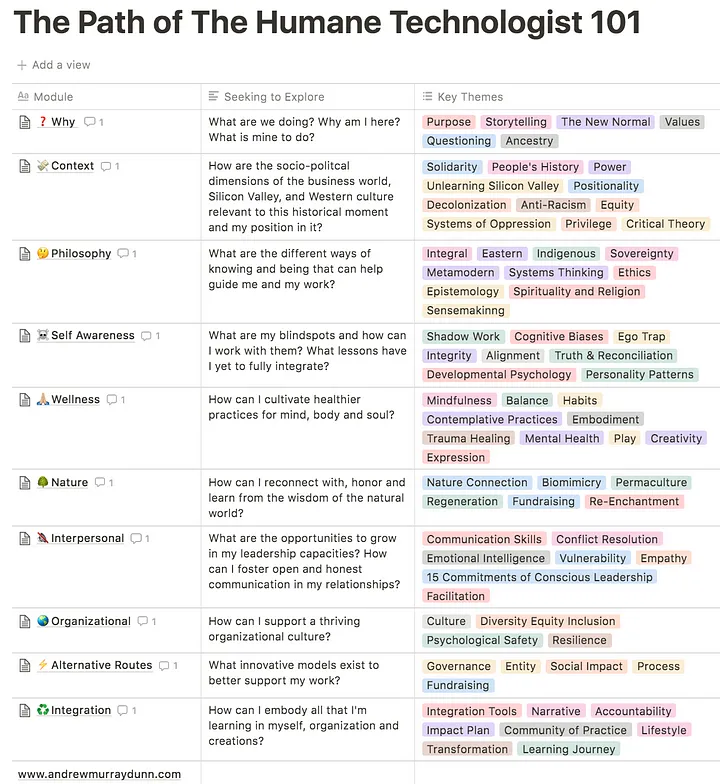Viewport: 720px width, 784px height.
Task: Open the Alternative Routes module page
Action: 102,666
